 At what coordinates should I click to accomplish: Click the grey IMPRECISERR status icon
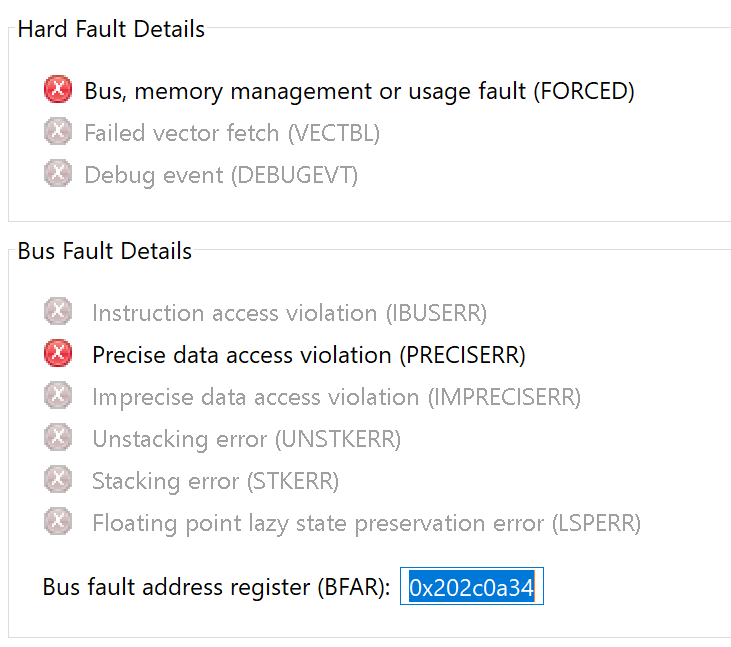[x=58, y=395]
